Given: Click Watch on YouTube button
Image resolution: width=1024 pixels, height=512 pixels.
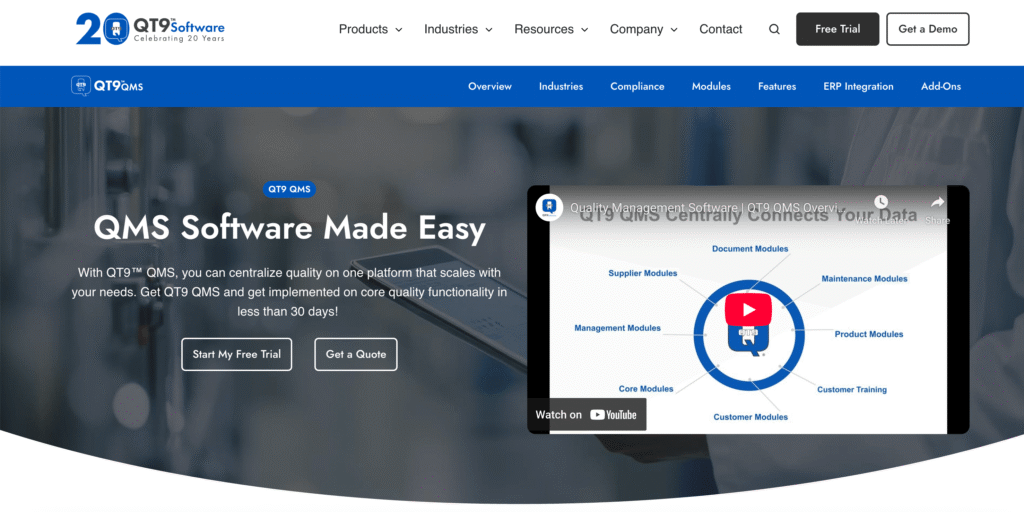Looking at the screenshot, I should (x=586, y=415).
